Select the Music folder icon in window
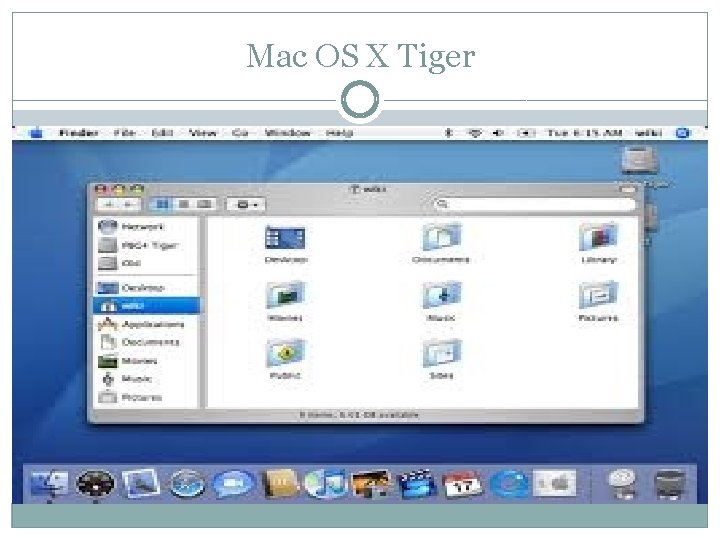The height and width of the screenshot is (540, 720). [x=441, y=295]
